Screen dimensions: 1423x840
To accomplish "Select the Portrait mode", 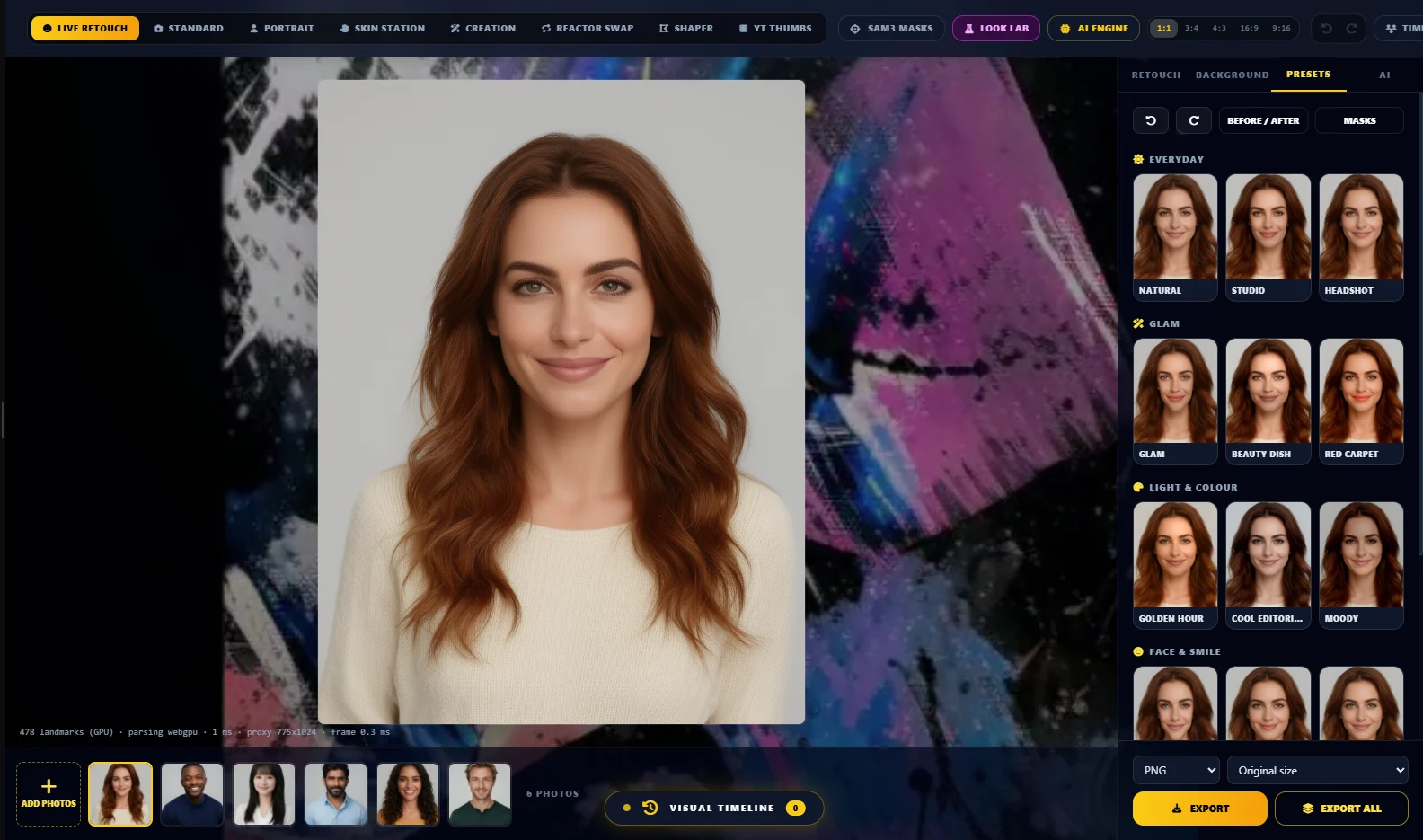I will tap(282, 29).
